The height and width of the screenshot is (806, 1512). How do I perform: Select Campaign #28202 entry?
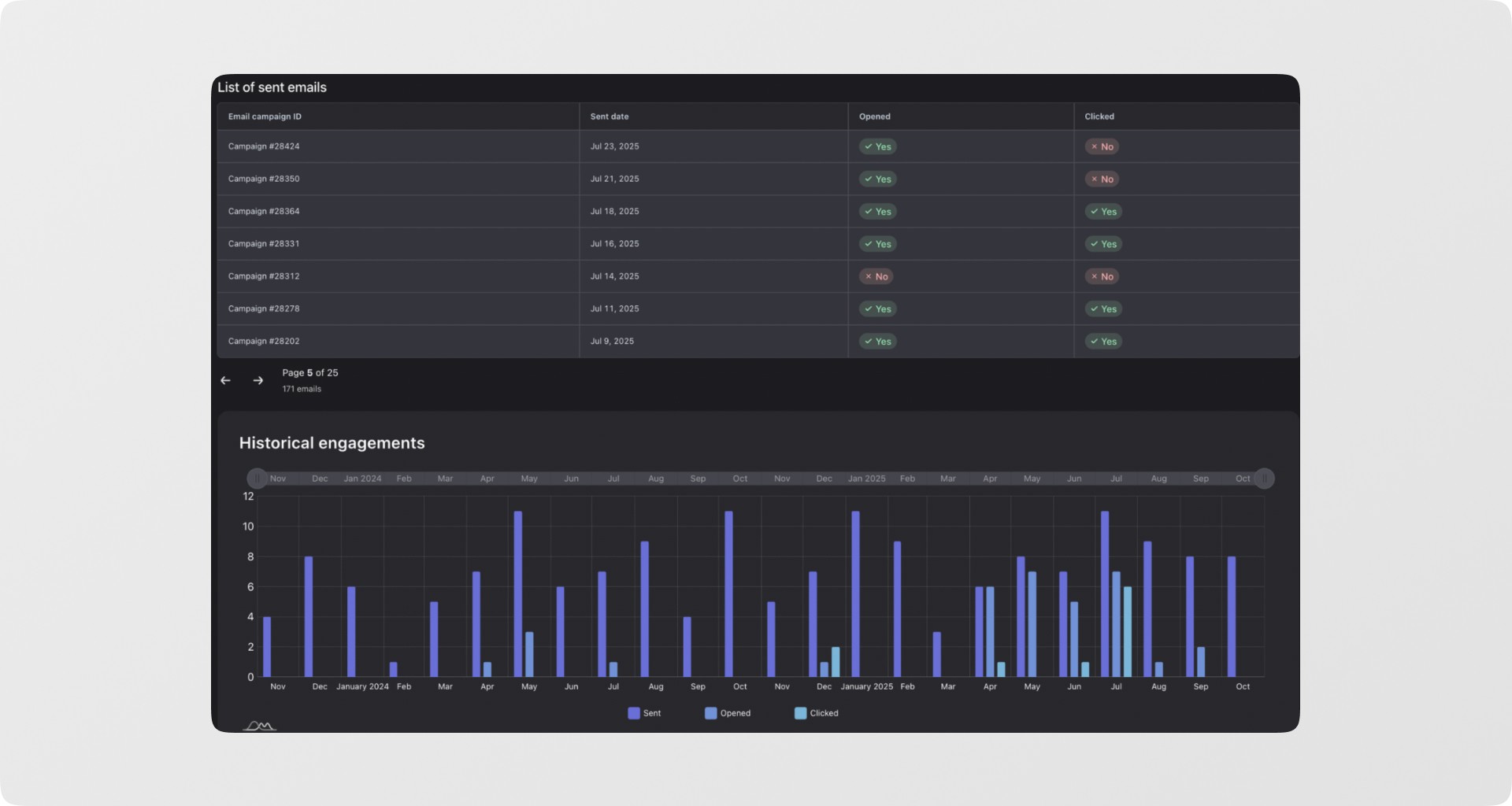click(758, 341)
